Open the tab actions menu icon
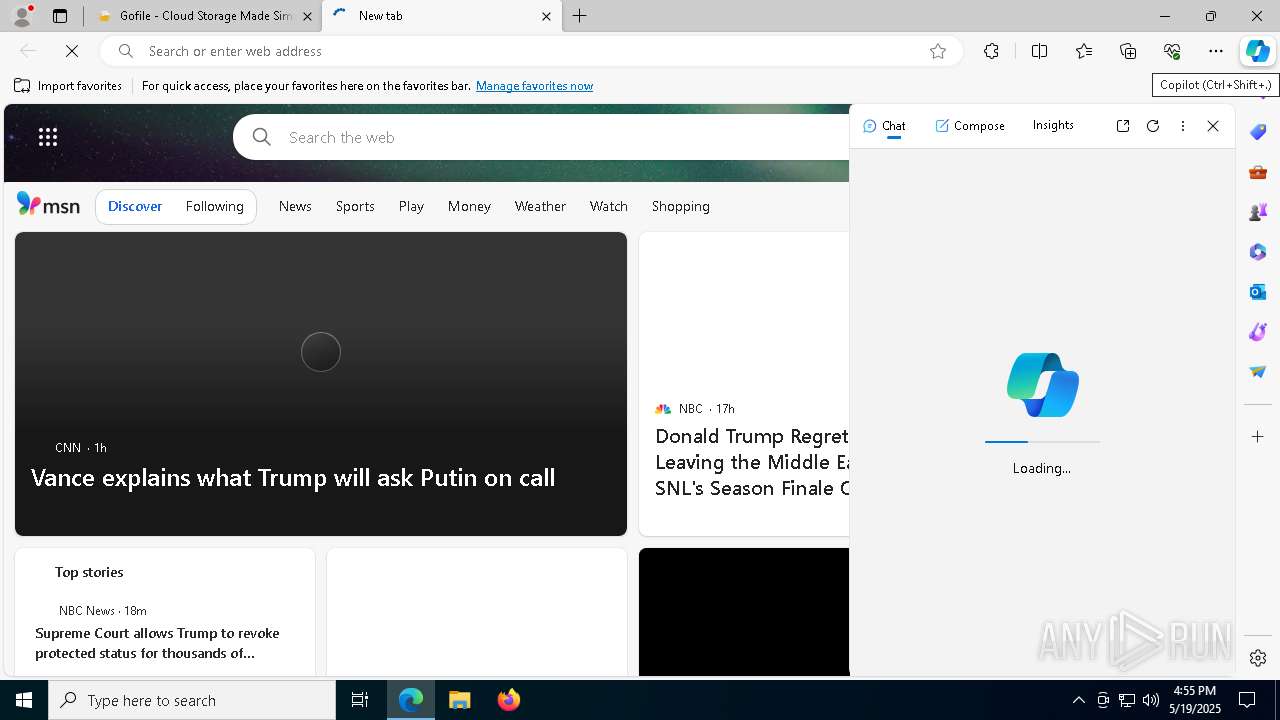 (x=60, y=16)
